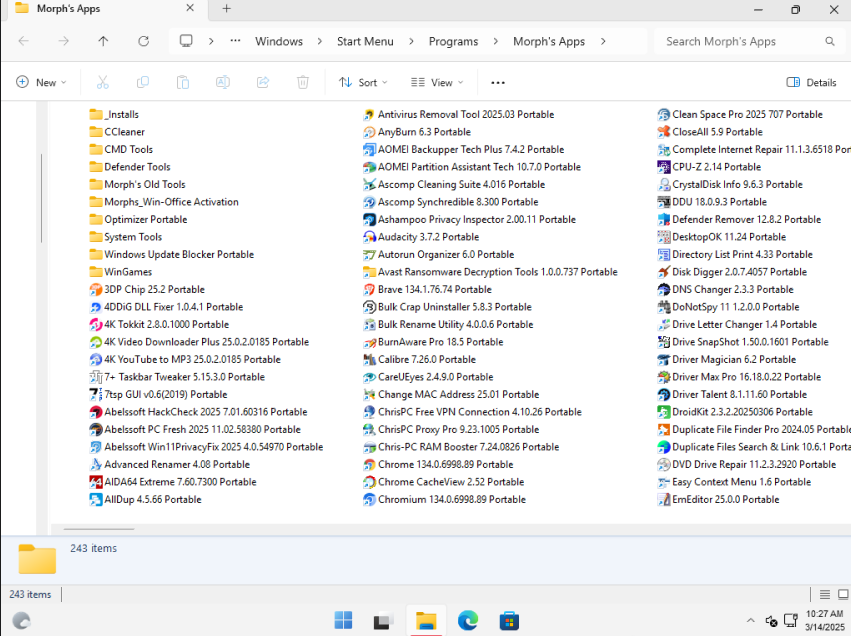851x636 pixels.
Task: Refresh the folder view
Action: [143, 41]
